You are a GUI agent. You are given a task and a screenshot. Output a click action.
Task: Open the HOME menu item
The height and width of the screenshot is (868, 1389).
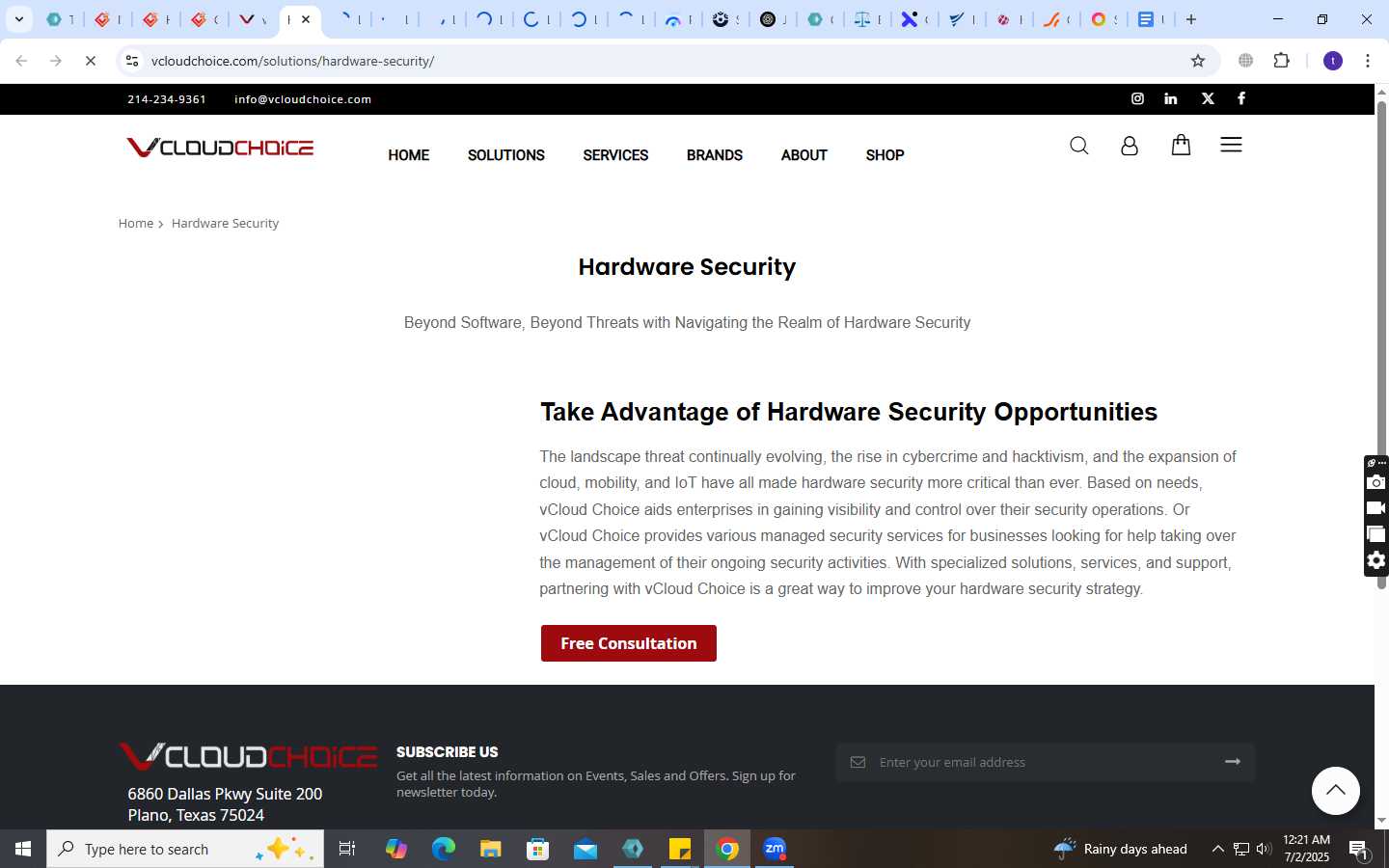click(x=409, y=155)
